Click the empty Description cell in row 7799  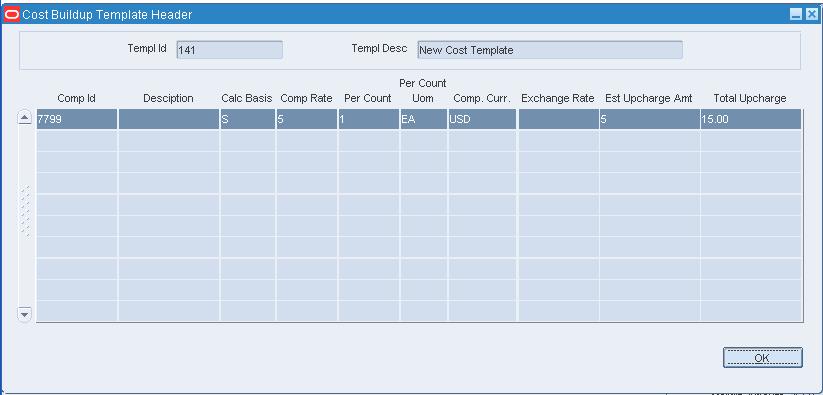click(x=169, y=119)
